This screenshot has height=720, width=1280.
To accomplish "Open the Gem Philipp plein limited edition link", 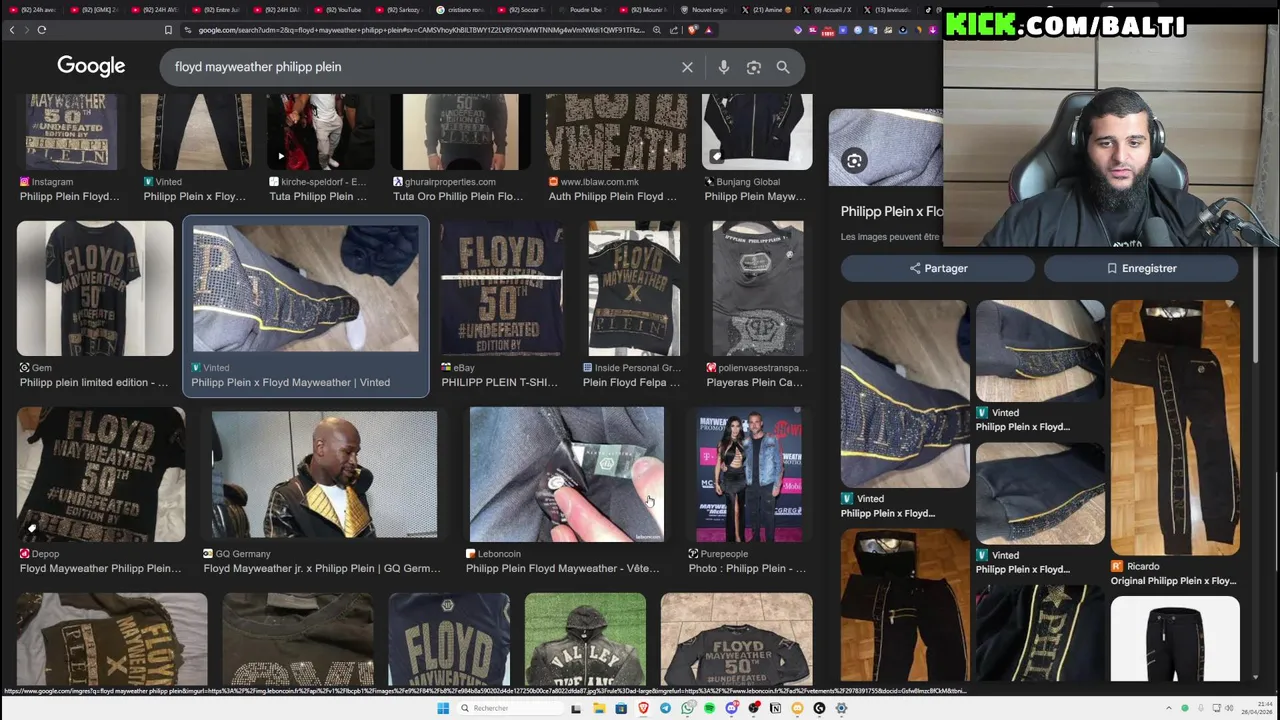I will [x=94, y=382].
